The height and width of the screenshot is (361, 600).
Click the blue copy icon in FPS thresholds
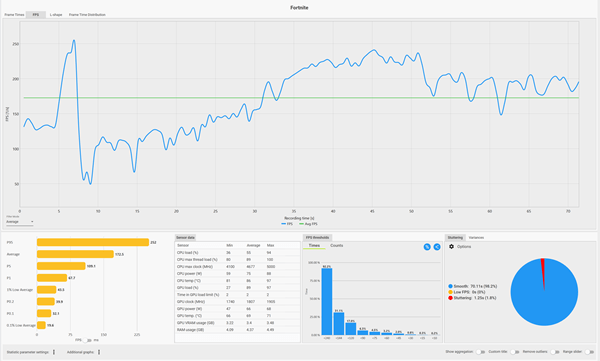pos(427,247)
